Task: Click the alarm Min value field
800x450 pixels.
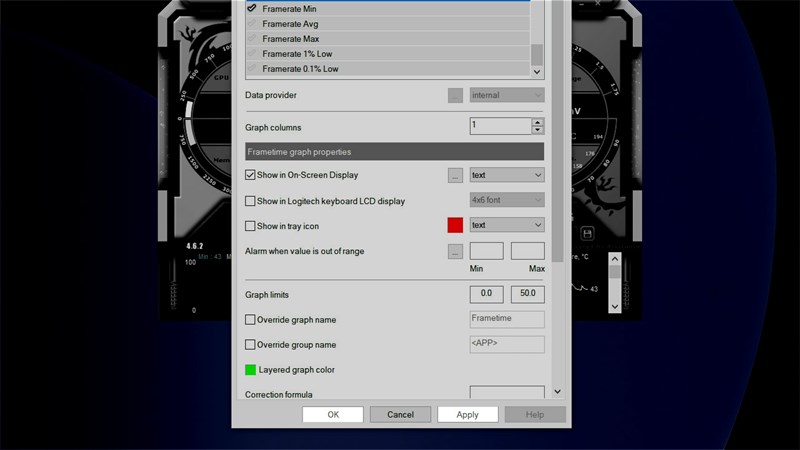Action: tap(486, 251)
